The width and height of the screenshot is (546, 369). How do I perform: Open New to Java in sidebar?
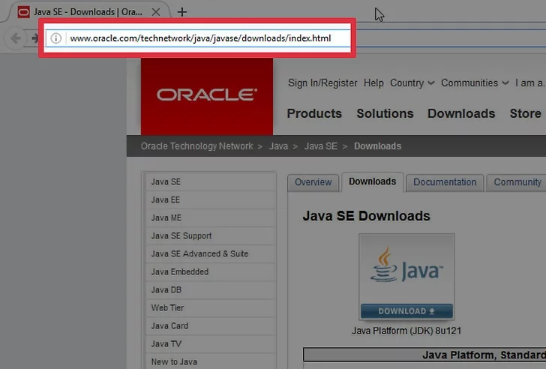pyautogui.click(x=211, y=362)
